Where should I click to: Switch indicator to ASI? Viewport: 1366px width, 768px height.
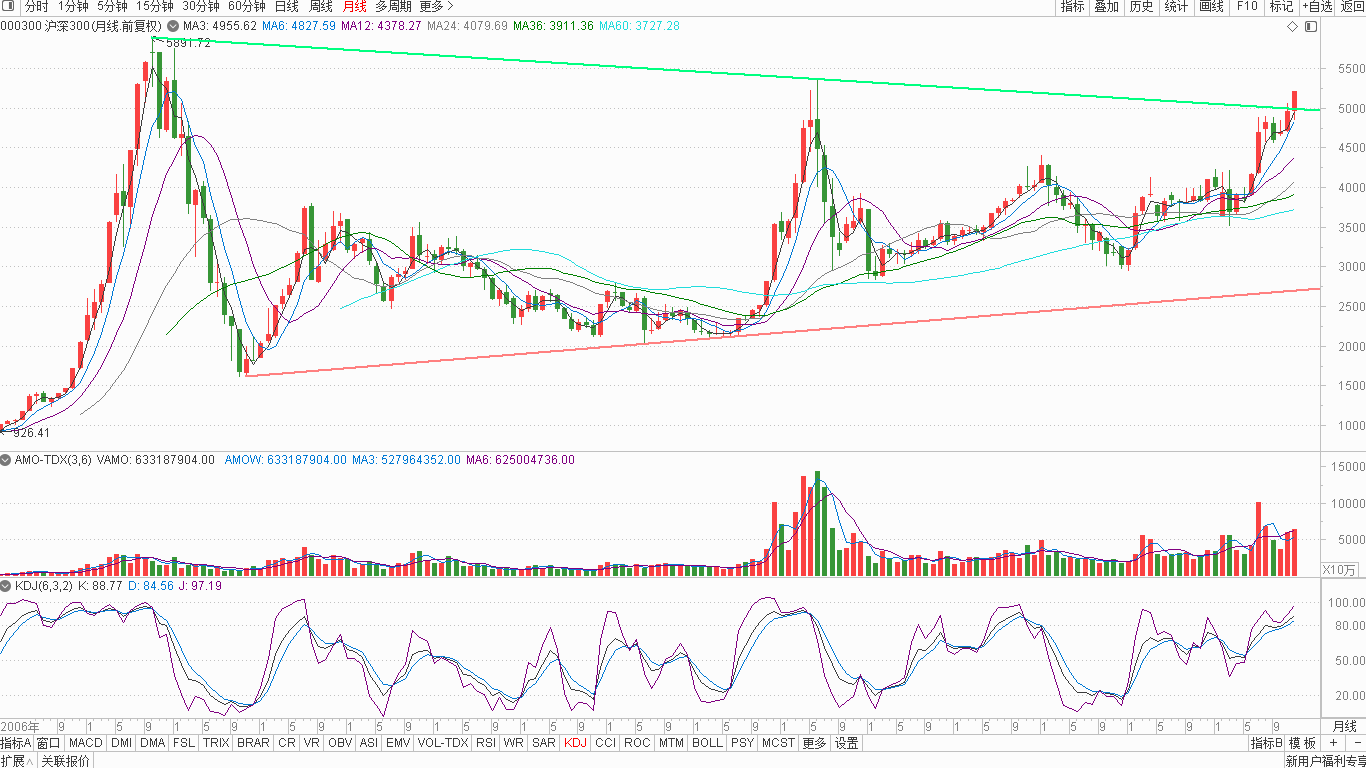pos(369,743)
